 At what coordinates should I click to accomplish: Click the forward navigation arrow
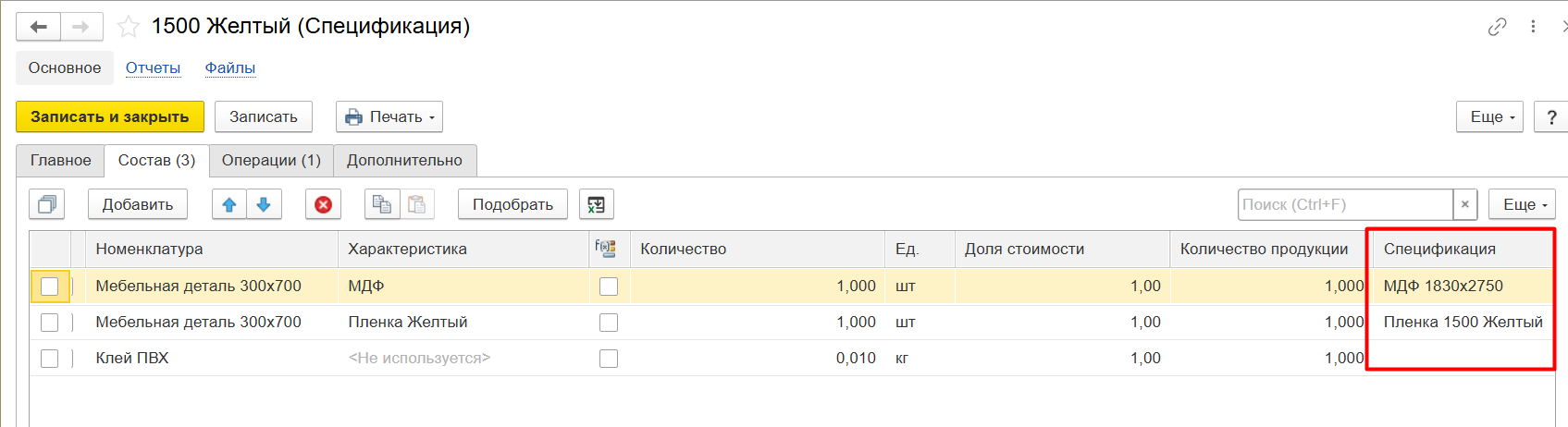pyautogui.click(x=81, y=27)
